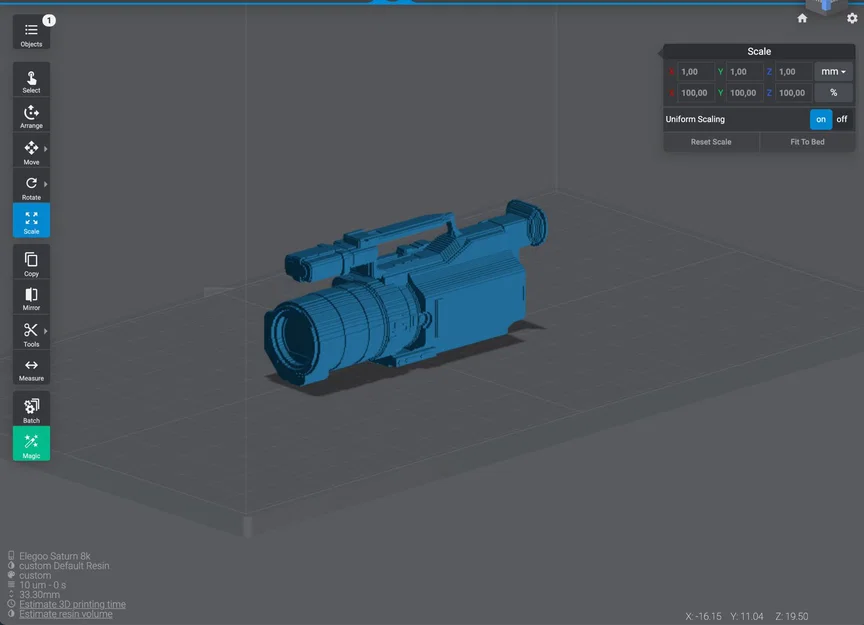This screenshot has height=625, width=864.
Task: Expand Move tool submenu arrow
Action: coord(46,149)
